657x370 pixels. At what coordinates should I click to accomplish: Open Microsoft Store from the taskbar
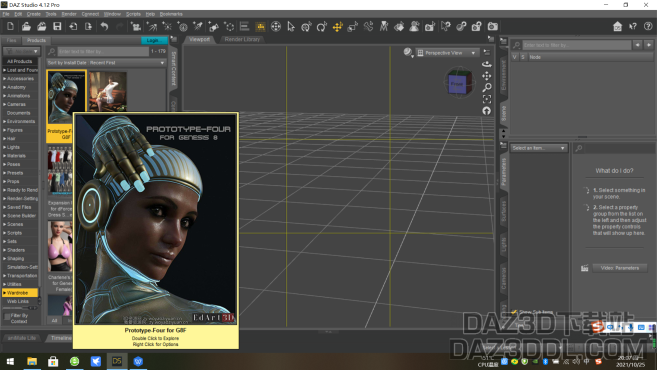coord(53,361)
